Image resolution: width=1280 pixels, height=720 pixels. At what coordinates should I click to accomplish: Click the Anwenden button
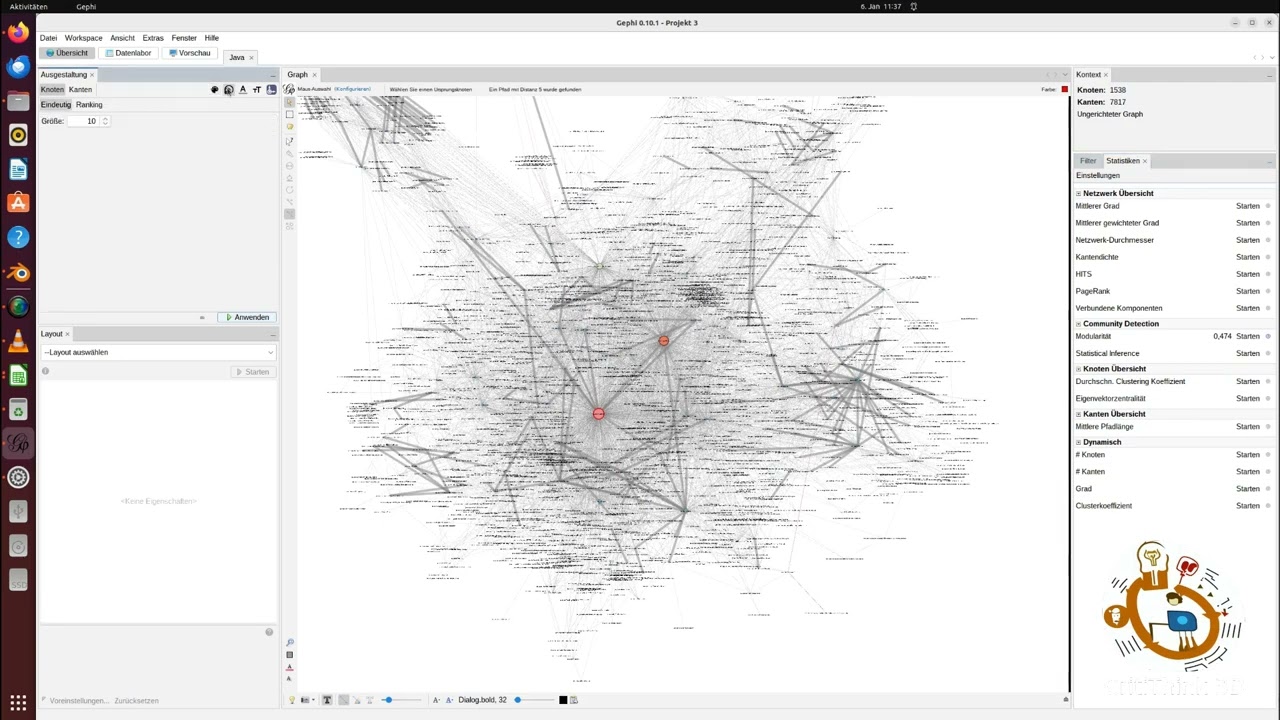click(x=245, y=317)
